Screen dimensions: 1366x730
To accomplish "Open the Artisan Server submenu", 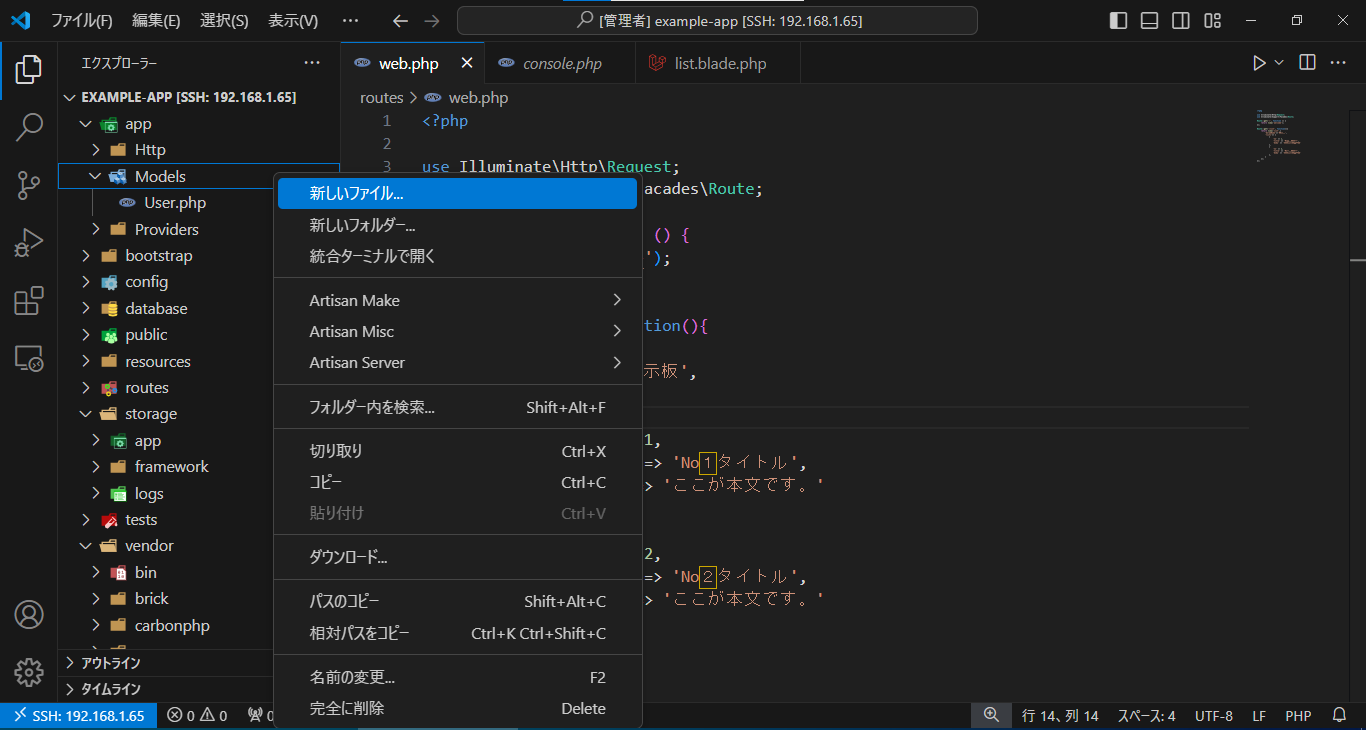I will click(x=457, y=362).
